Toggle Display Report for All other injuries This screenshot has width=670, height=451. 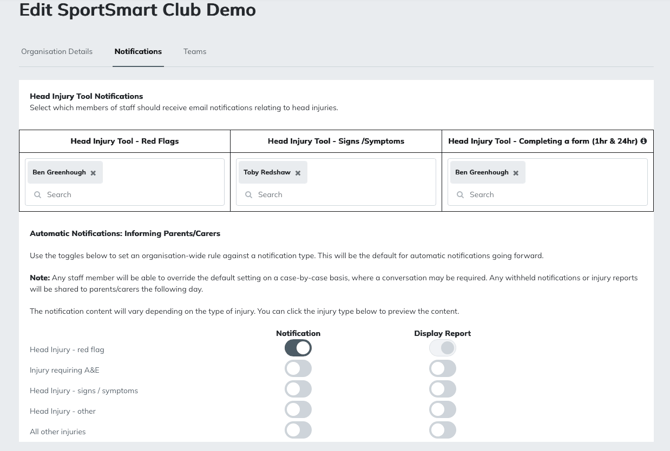(x=442, y=430)
